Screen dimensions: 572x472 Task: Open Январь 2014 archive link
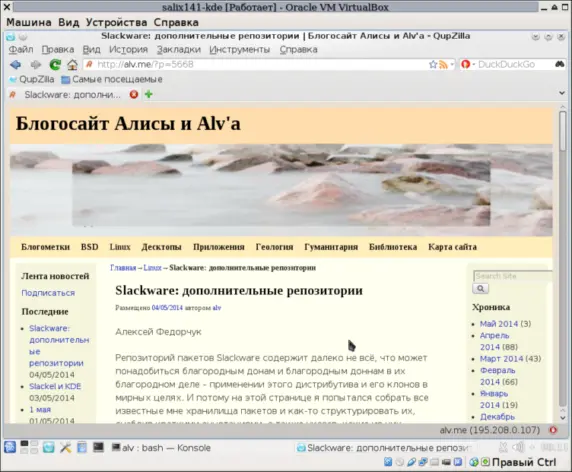point(494,399)
